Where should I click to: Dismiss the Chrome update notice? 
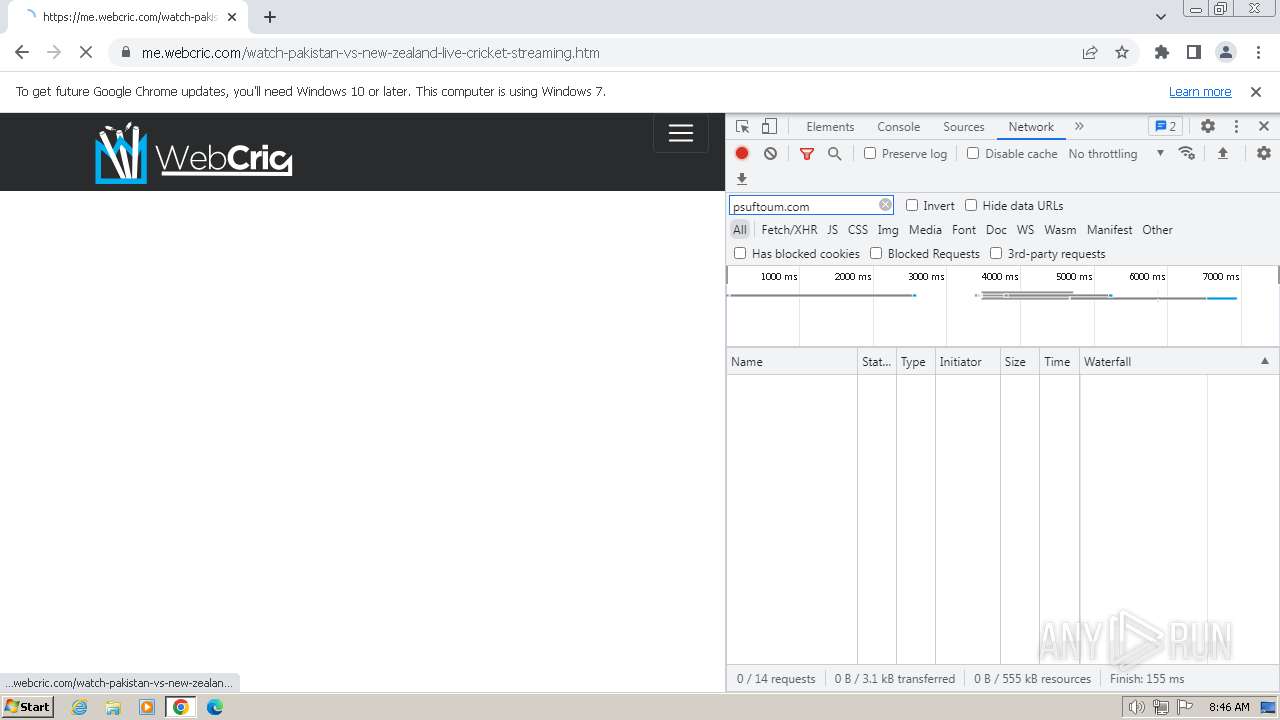(1256, 91)
